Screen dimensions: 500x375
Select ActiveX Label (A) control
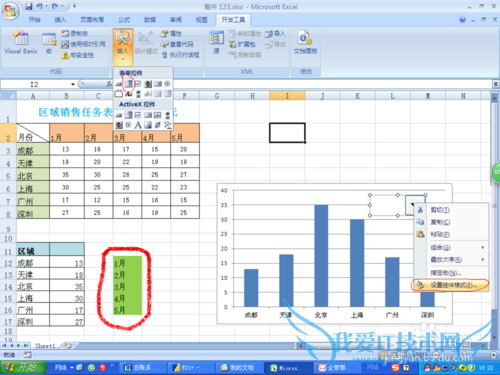(x=138, y=125)
